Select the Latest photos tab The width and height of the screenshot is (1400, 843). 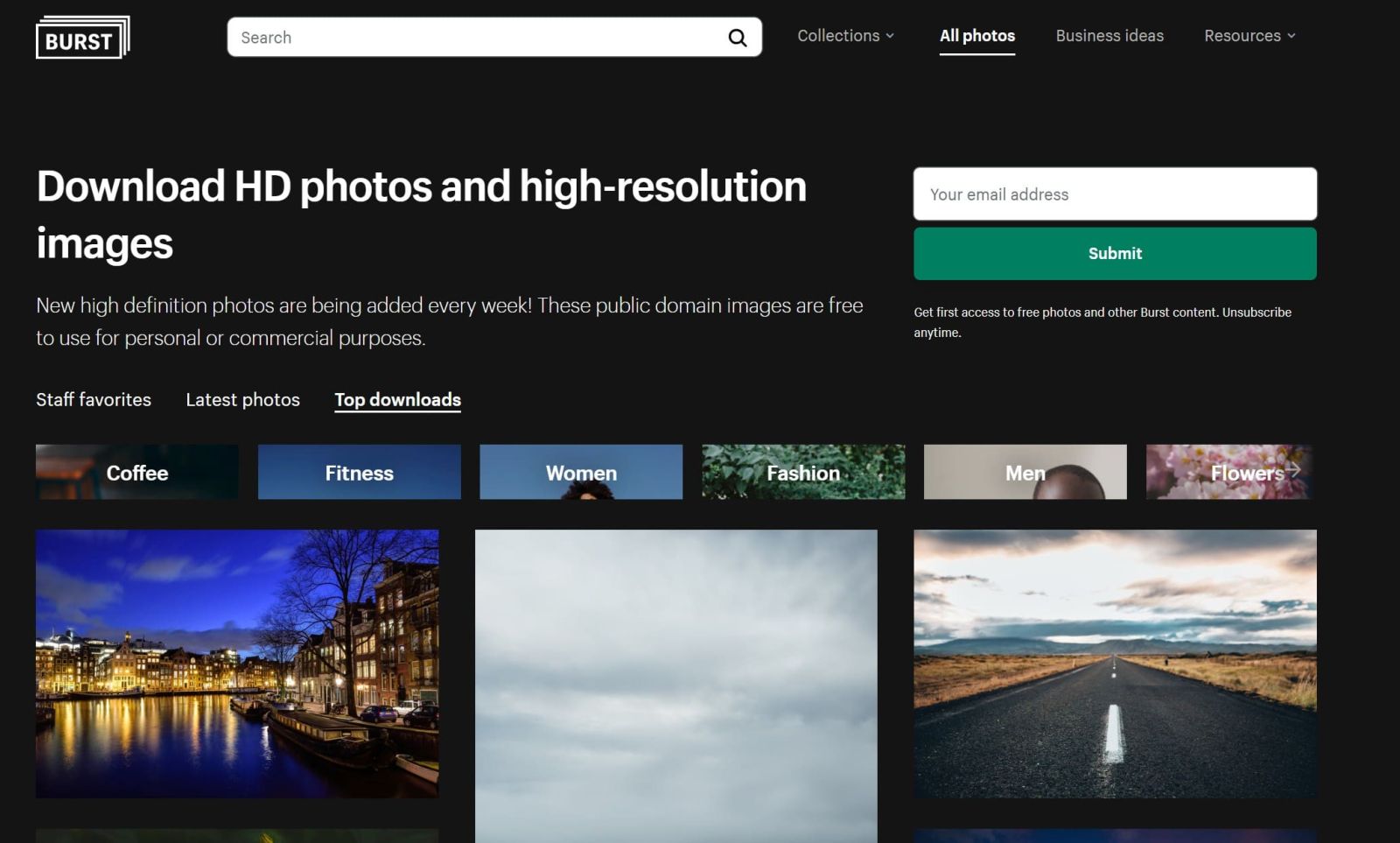(x=242, y=400)
